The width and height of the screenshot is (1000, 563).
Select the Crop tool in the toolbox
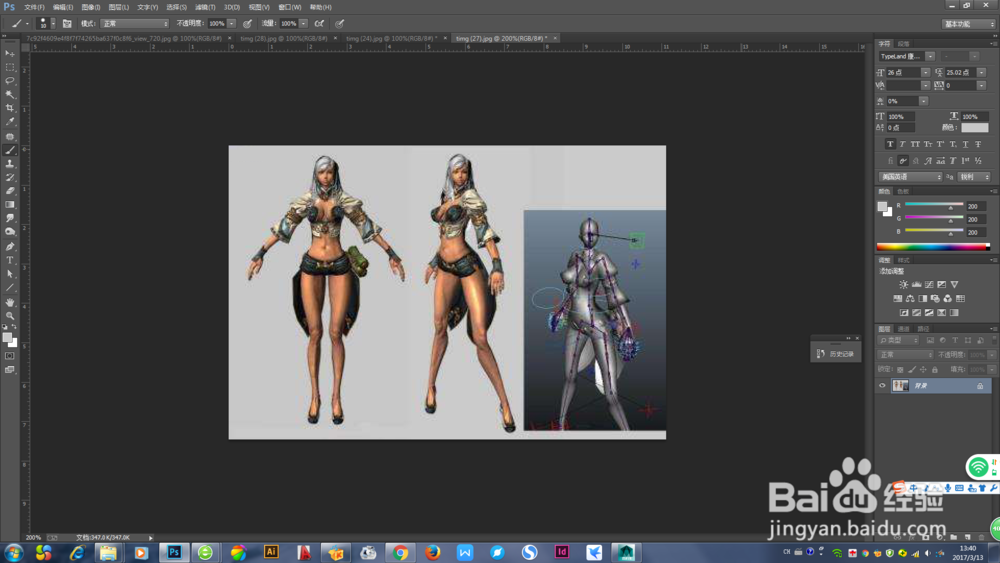(x=10, y=108)
